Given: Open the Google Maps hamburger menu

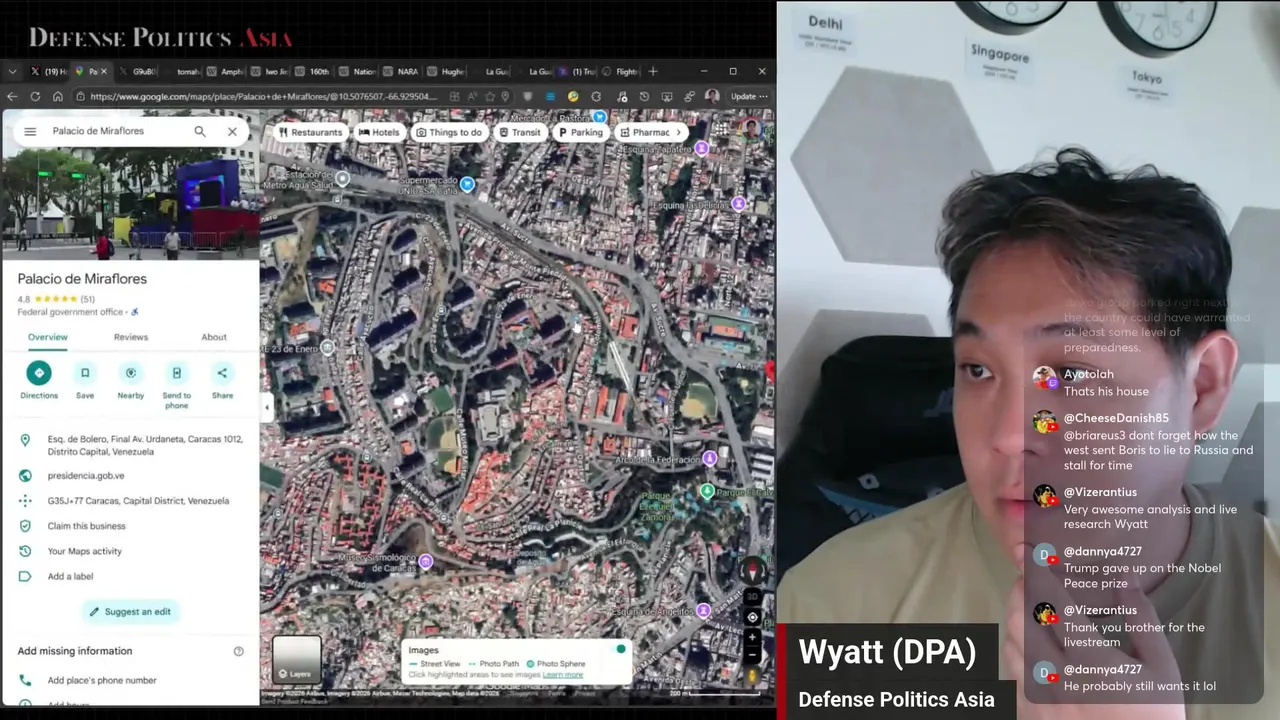Looking at the screenshot, I should coord(30,131).
